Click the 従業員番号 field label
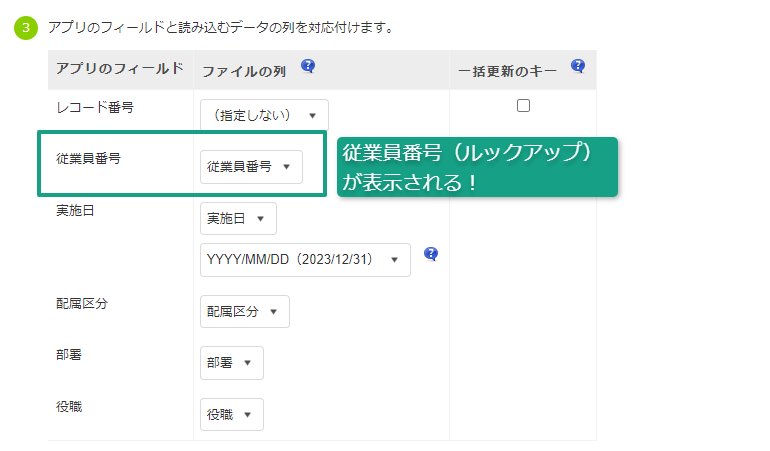Image resolution: width=770 pixels, height=451 pixels. [88, 159]
